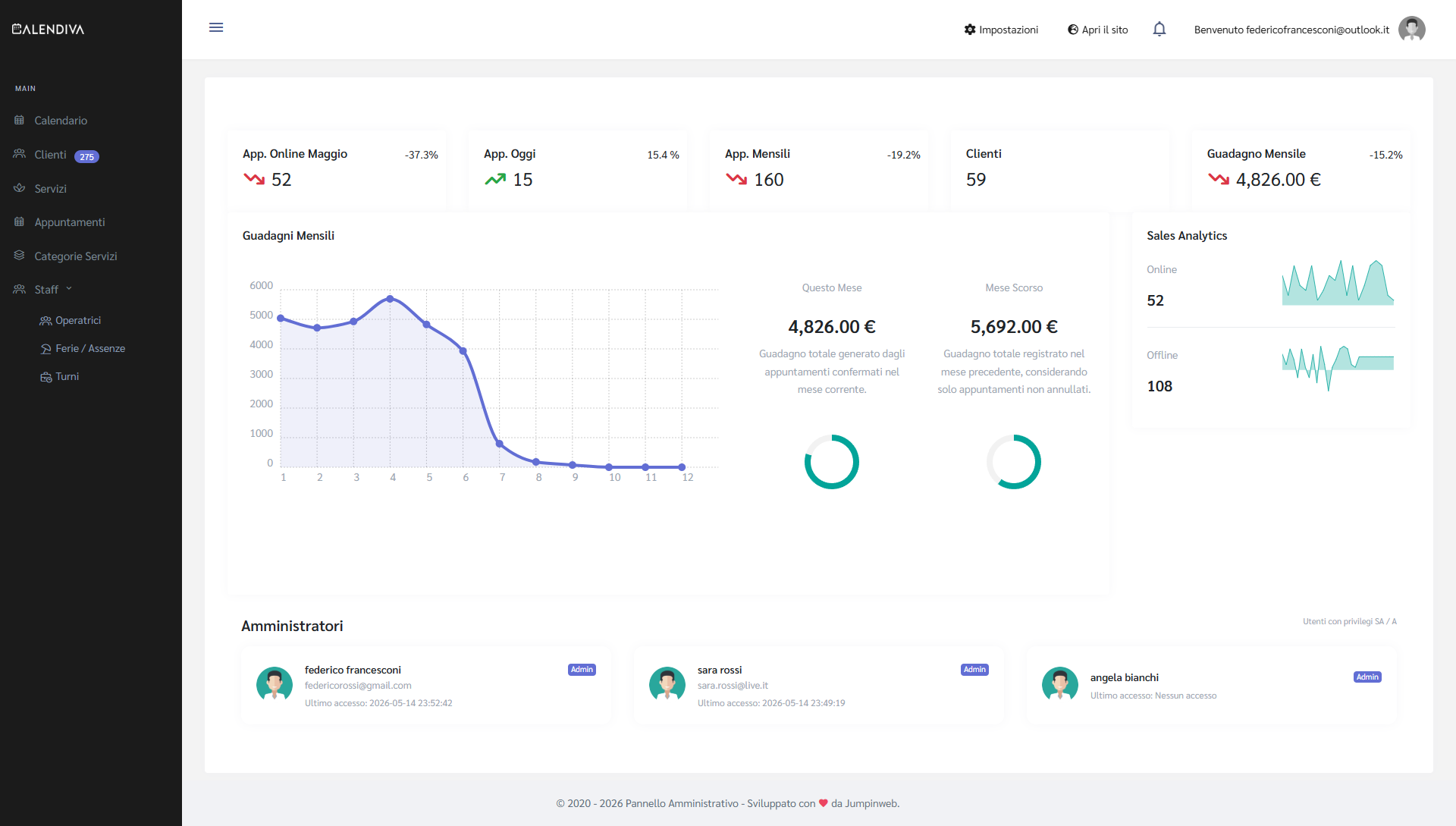
Task: Open the notifications bell
Action: [x=1159, y=29]
